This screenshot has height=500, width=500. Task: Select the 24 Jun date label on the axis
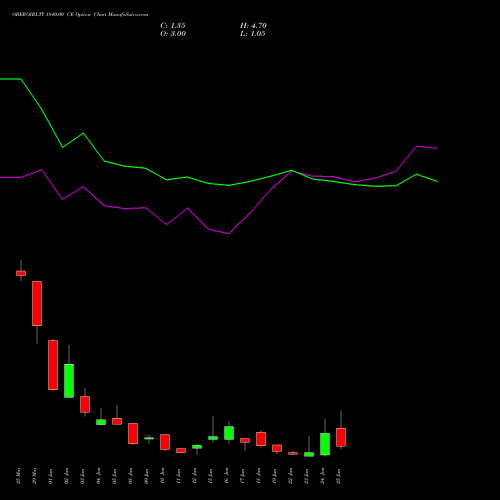323,476
